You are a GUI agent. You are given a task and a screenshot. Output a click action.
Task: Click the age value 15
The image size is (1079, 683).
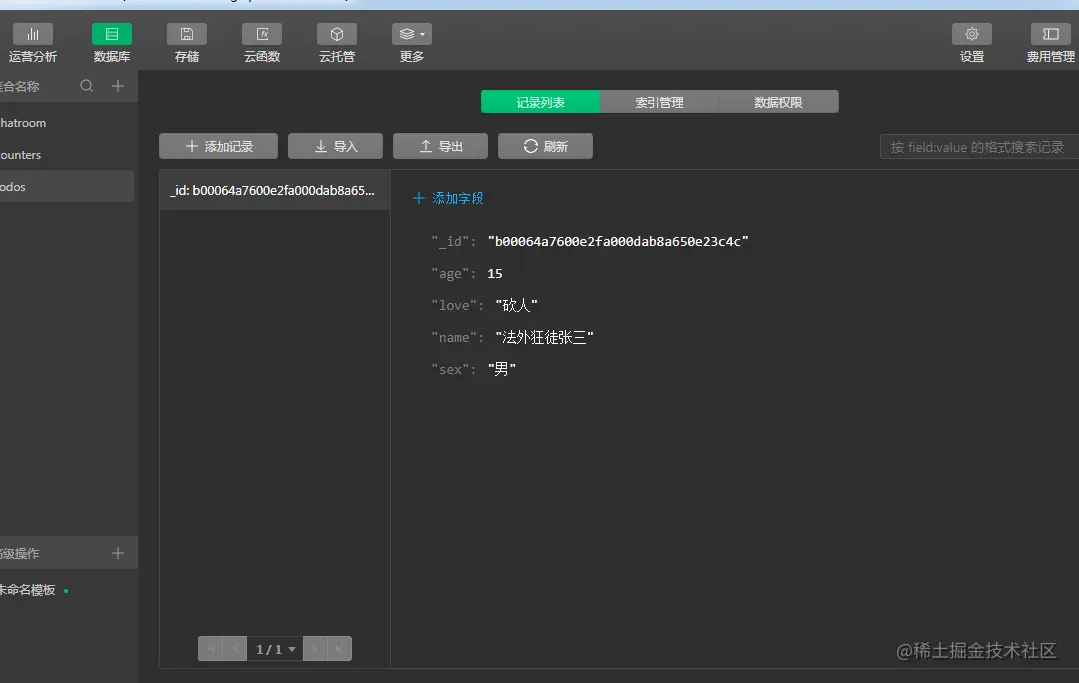[495, 274]
